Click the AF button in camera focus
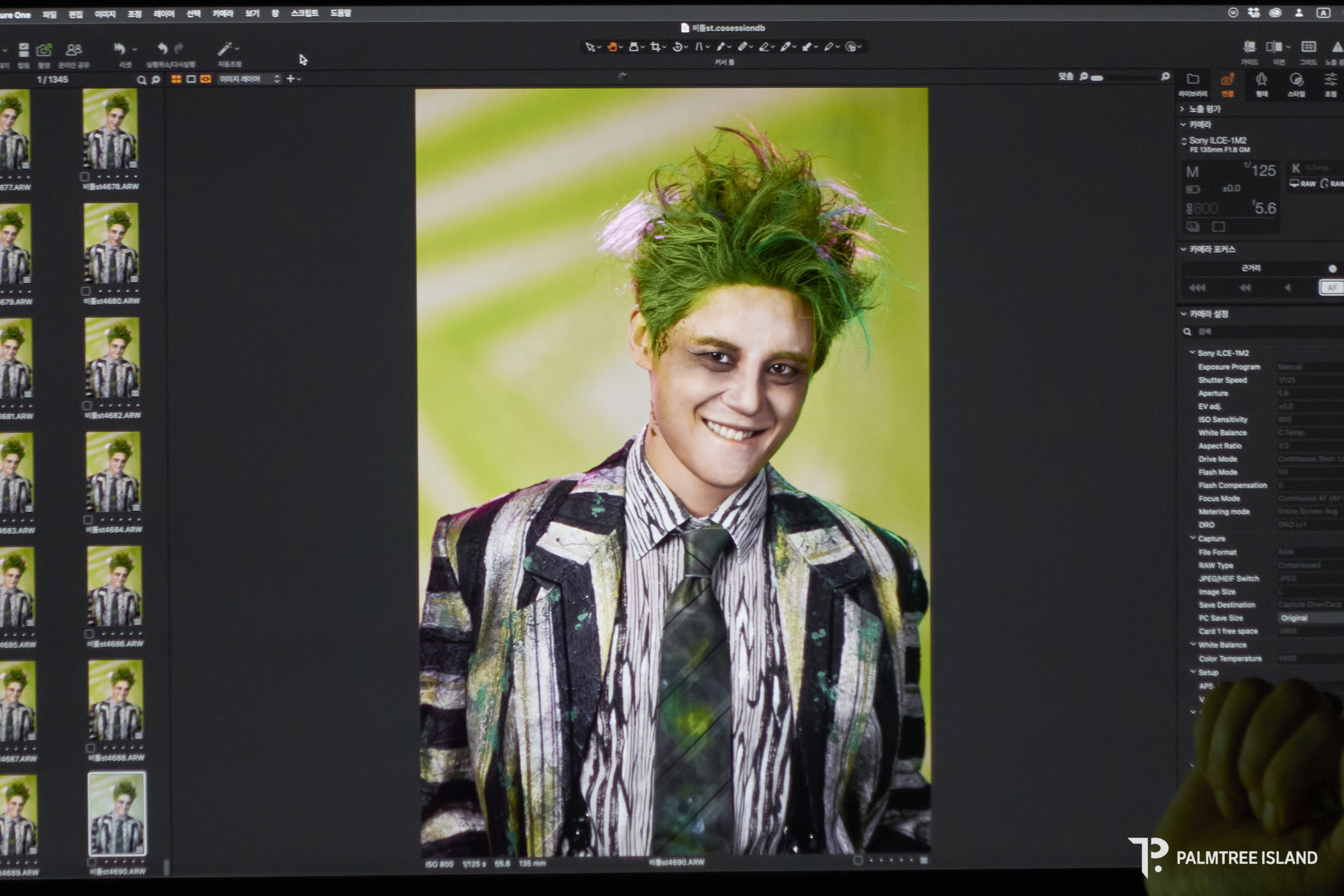This screenshot has width=1344, height=896. point(1331,287)
